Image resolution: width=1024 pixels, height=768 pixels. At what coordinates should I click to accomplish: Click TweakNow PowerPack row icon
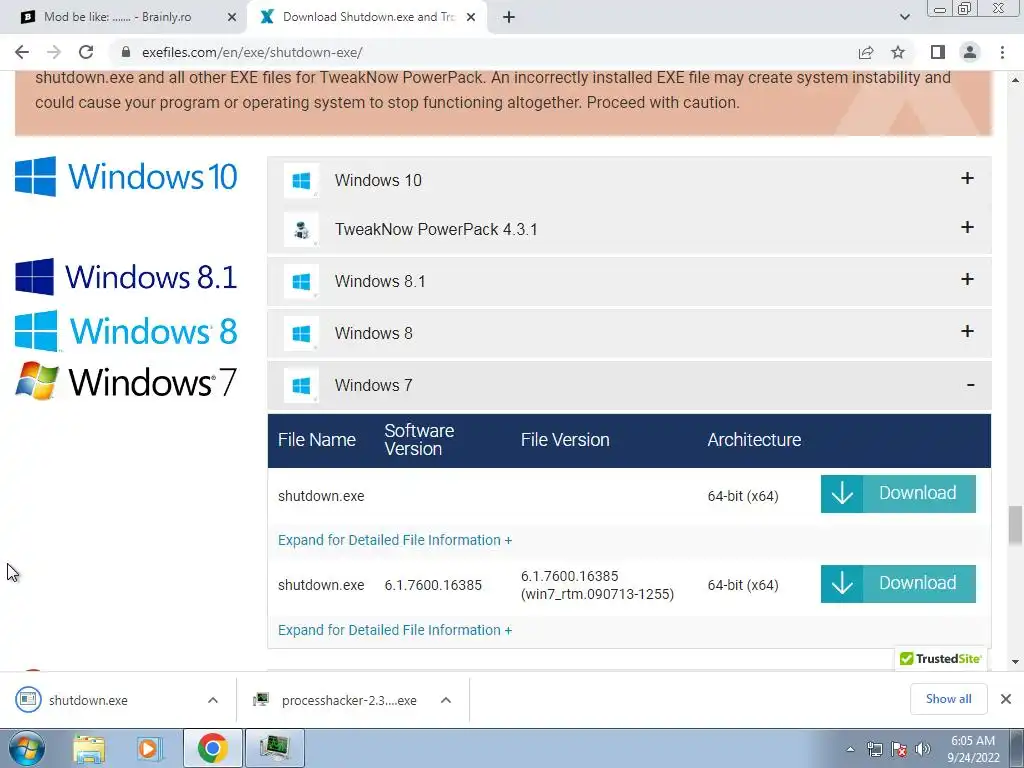pyautogui.click(x=302, y=229)
